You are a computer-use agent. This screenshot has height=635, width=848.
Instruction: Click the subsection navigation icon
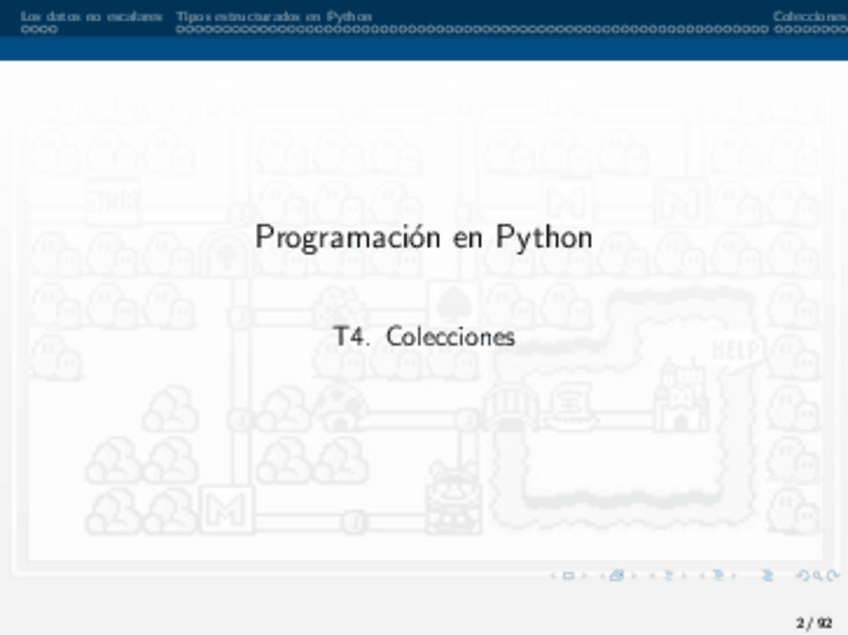click(667, 575)
